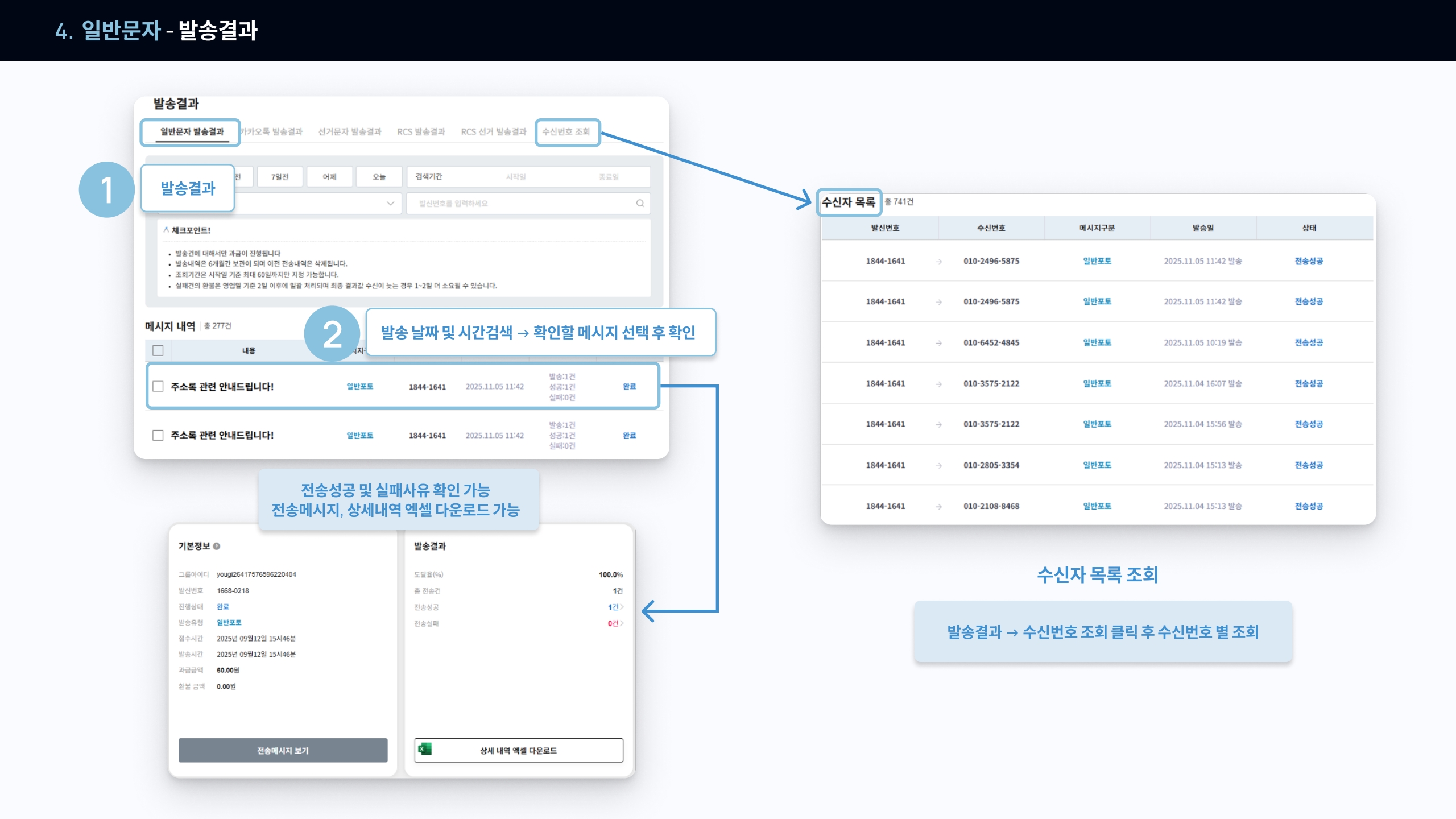This screenshot has width=1456, height=819.
Task: Click the green Excel icon in download button
Action: (x=424, y=750)
